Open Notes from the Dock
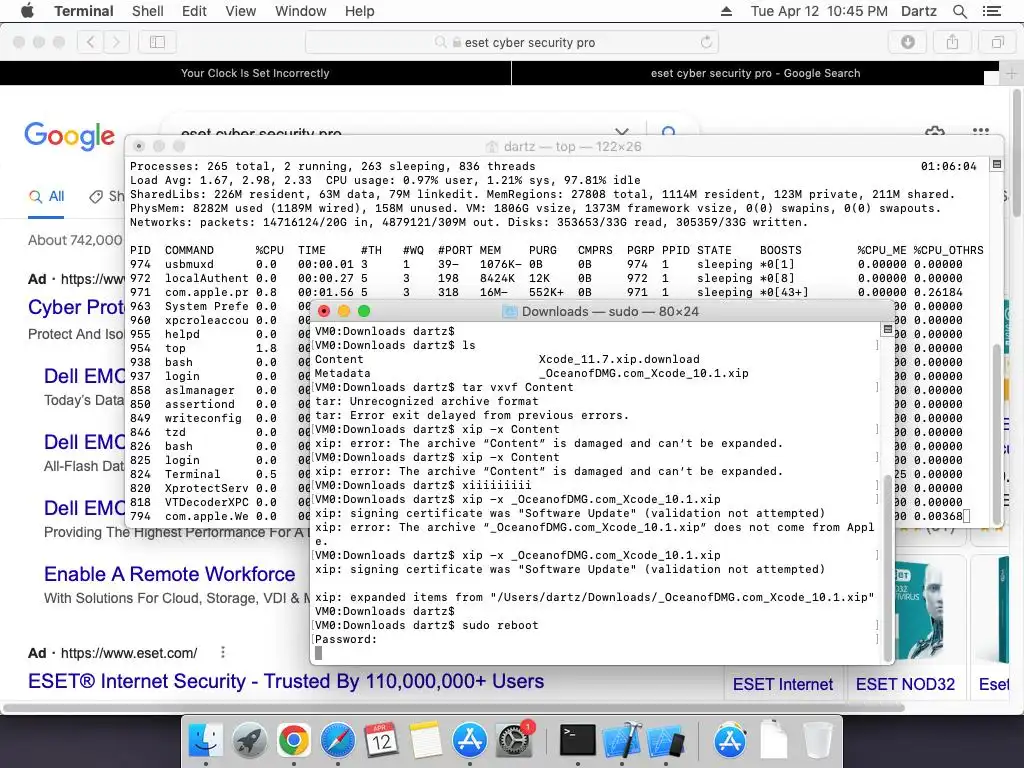1024x768 pixels. [x=426, y=741]
